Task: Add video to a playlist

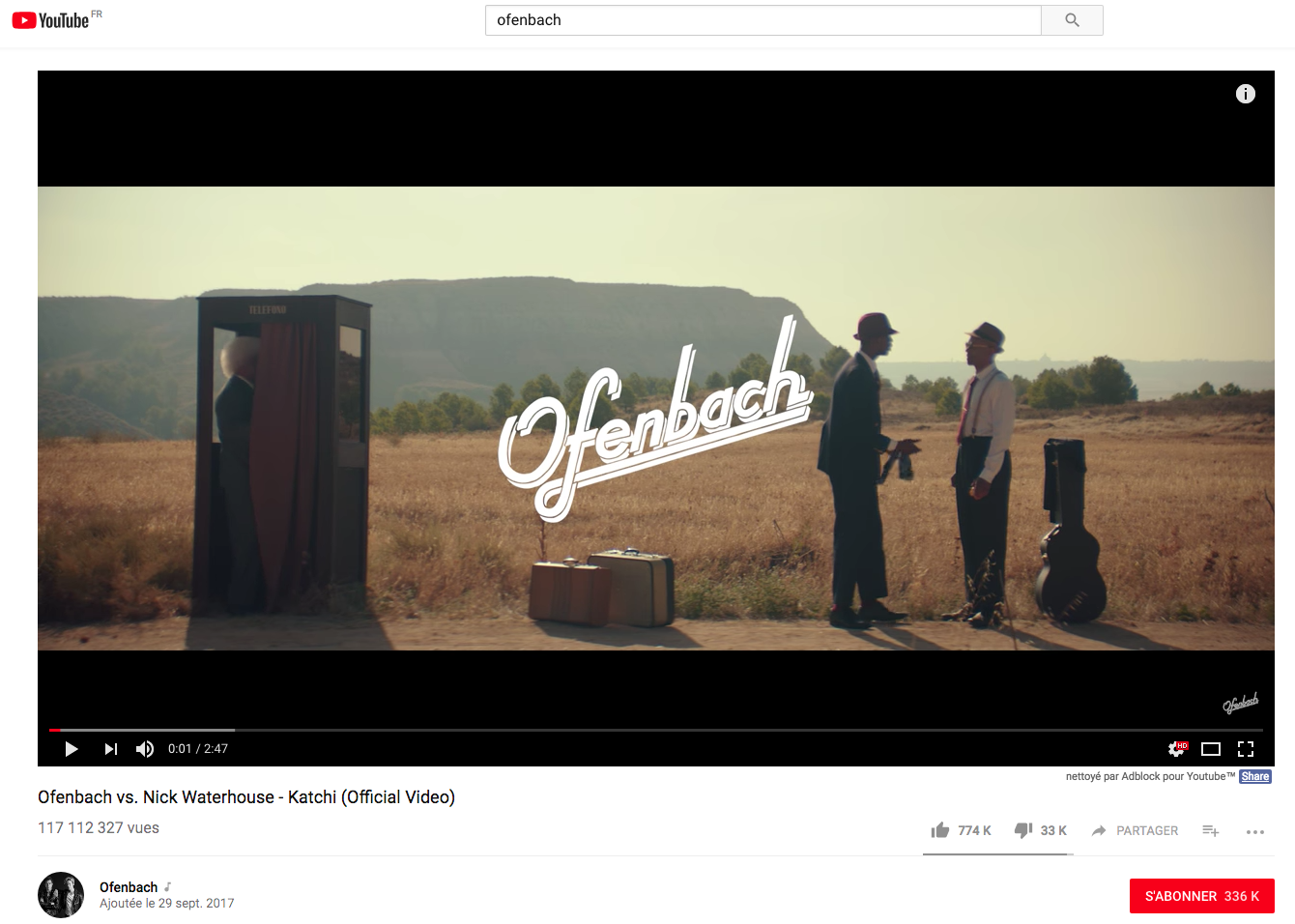Action: click(1210, 830)
